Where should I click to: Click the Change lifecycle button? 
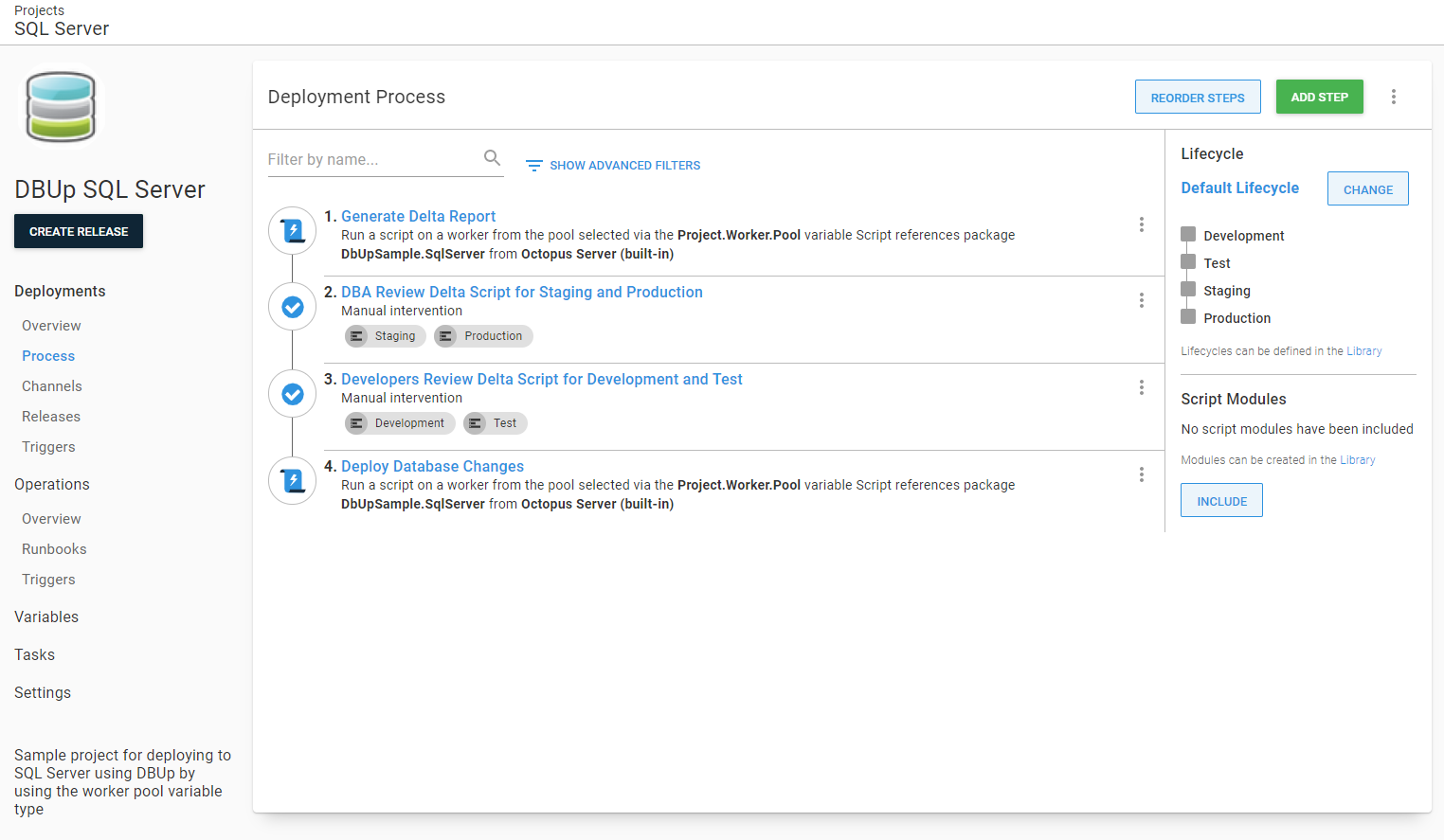1367,189
